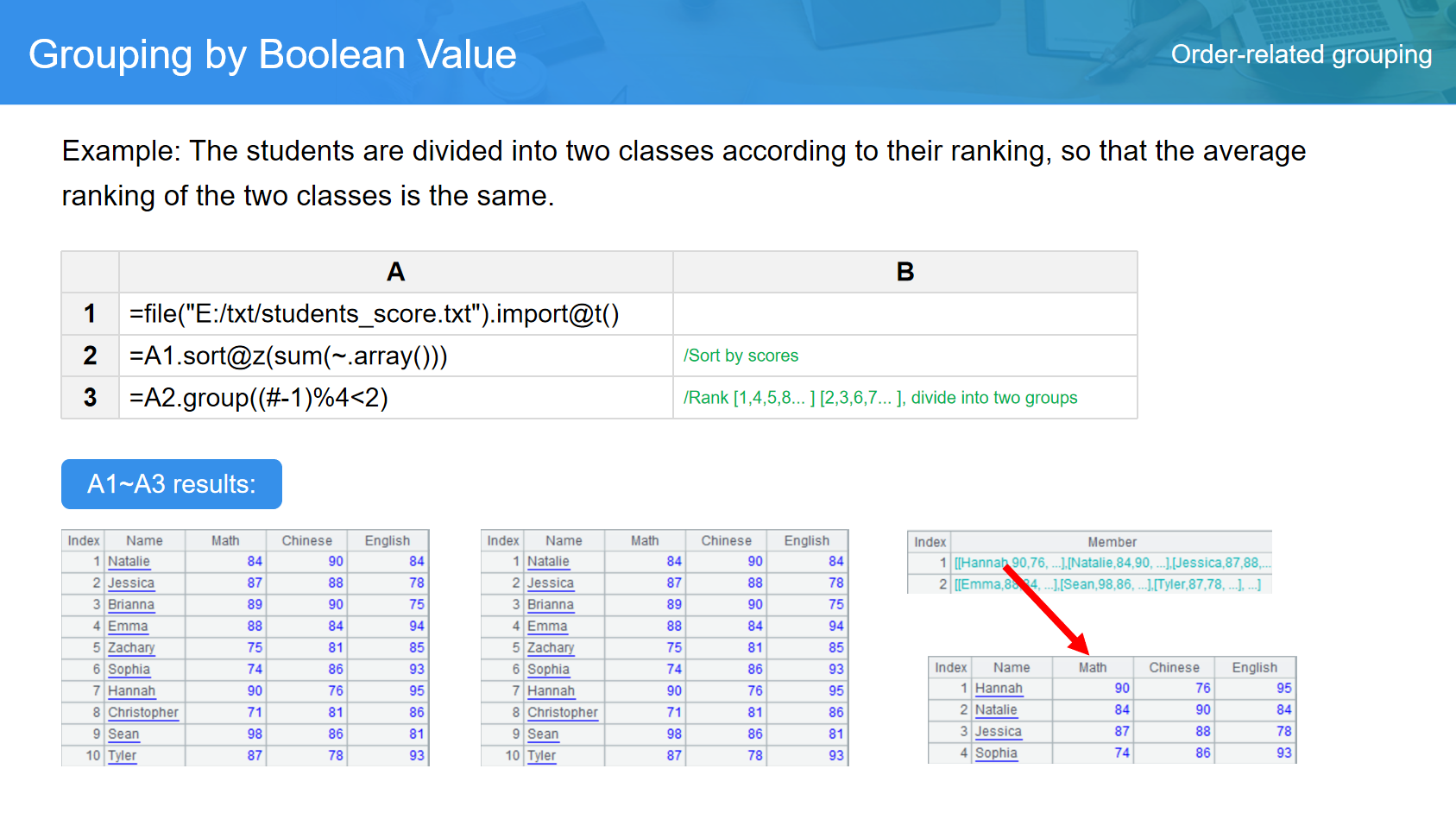1456x819 pixels.
Task: Open the second Member row starting with Emma
Action: pyautogui.click(x=1106, y=584)
